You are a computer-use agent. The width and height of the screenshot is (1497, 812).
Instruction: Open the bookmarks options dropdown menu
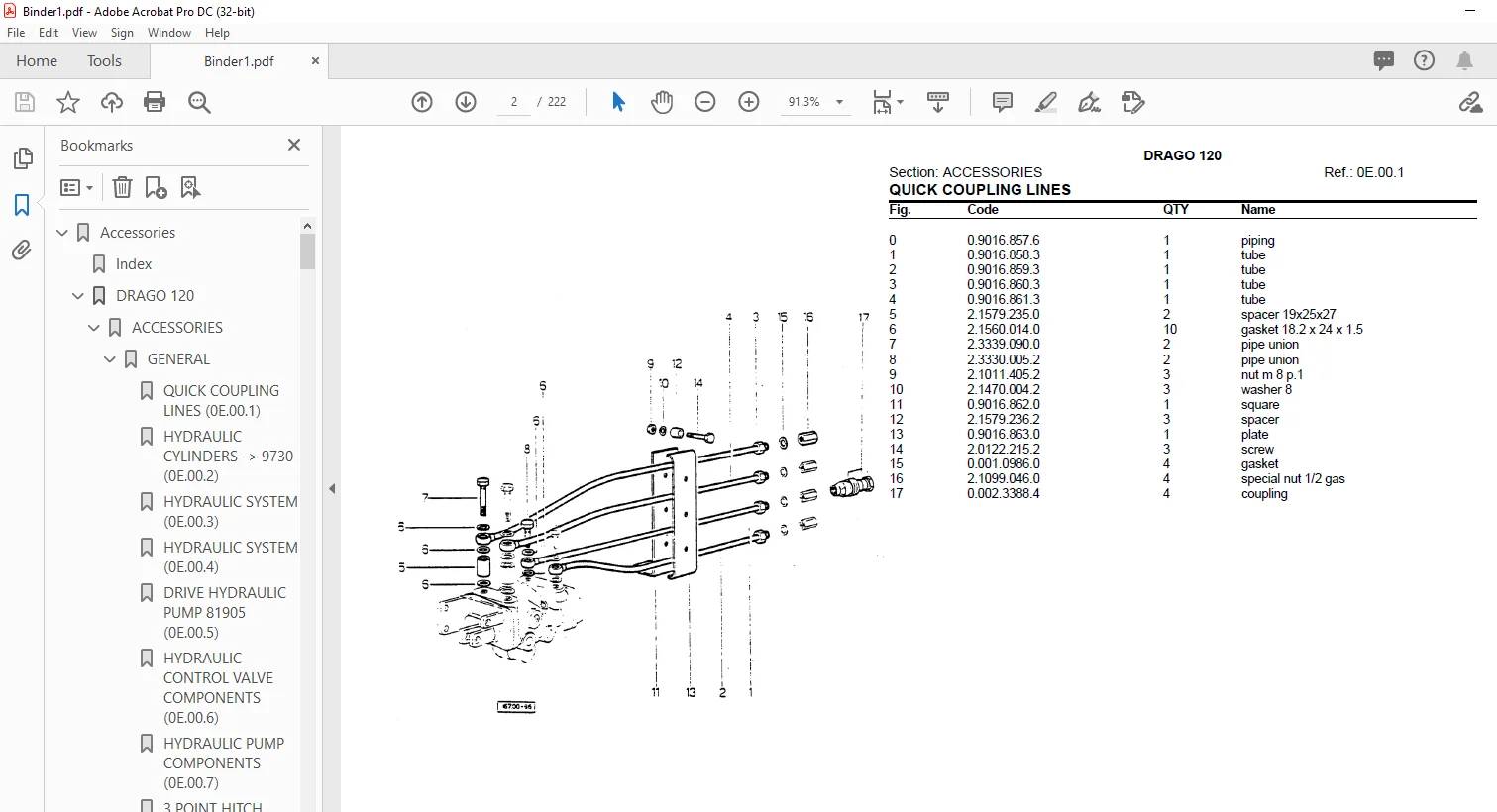click(x=77, y=187)
